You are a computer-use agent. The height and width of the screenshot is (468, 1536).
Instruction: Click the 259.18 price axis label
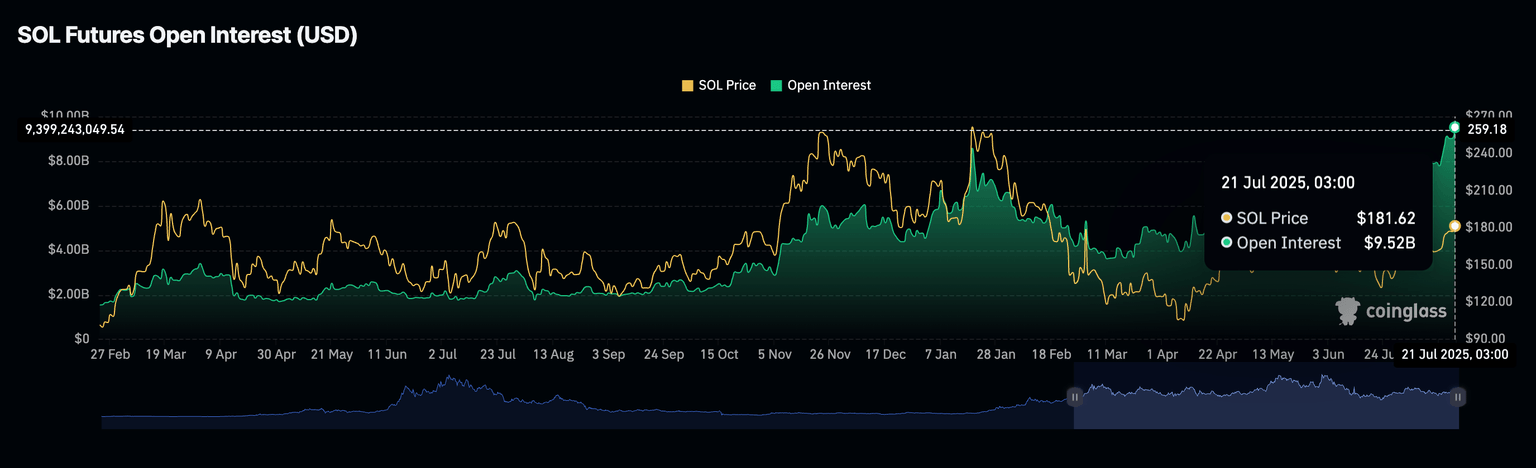(x=1487, y=130)
